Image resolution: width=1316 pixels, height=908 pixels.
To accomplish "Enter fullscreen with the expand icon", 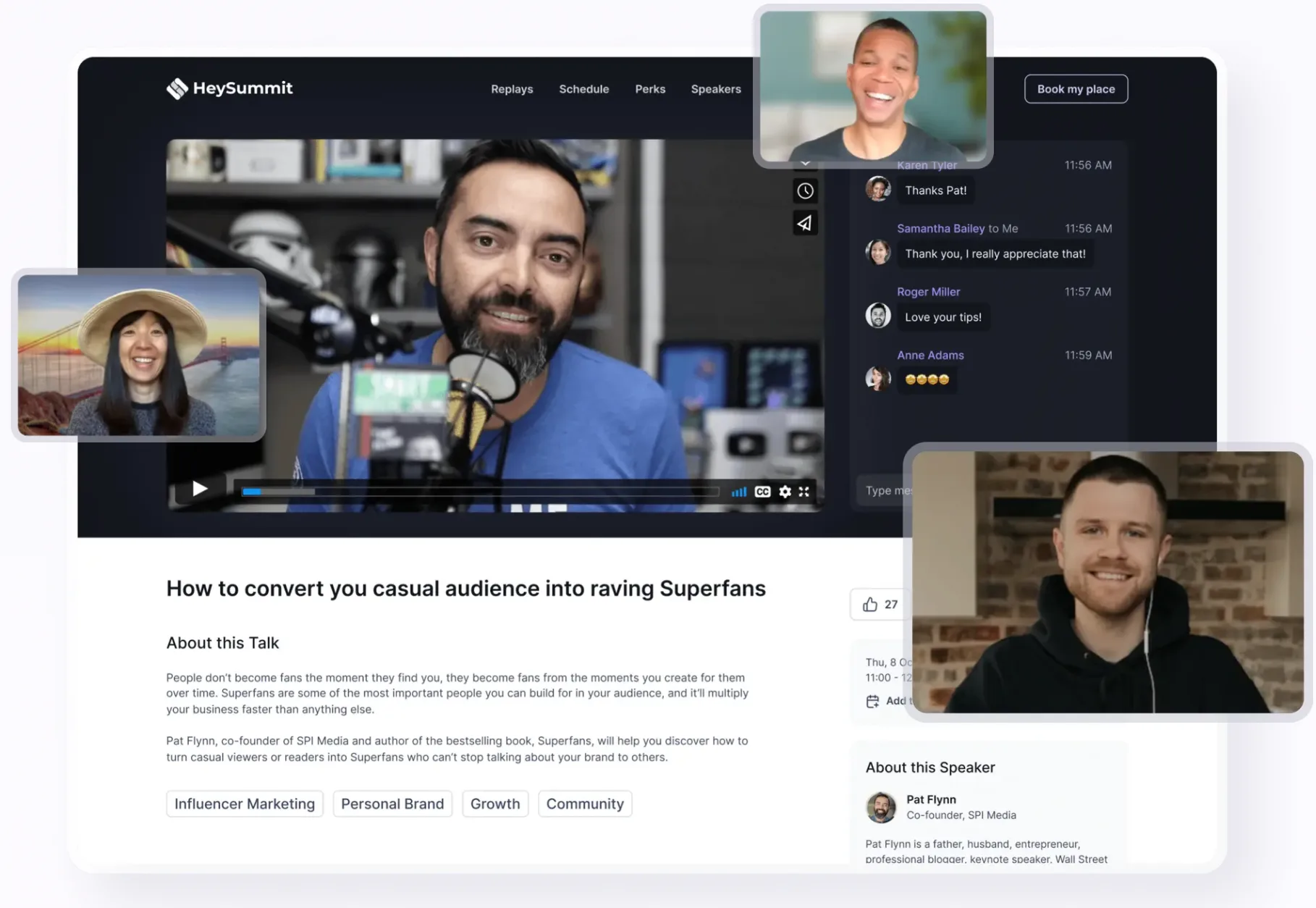I will [x=804, y=492].
